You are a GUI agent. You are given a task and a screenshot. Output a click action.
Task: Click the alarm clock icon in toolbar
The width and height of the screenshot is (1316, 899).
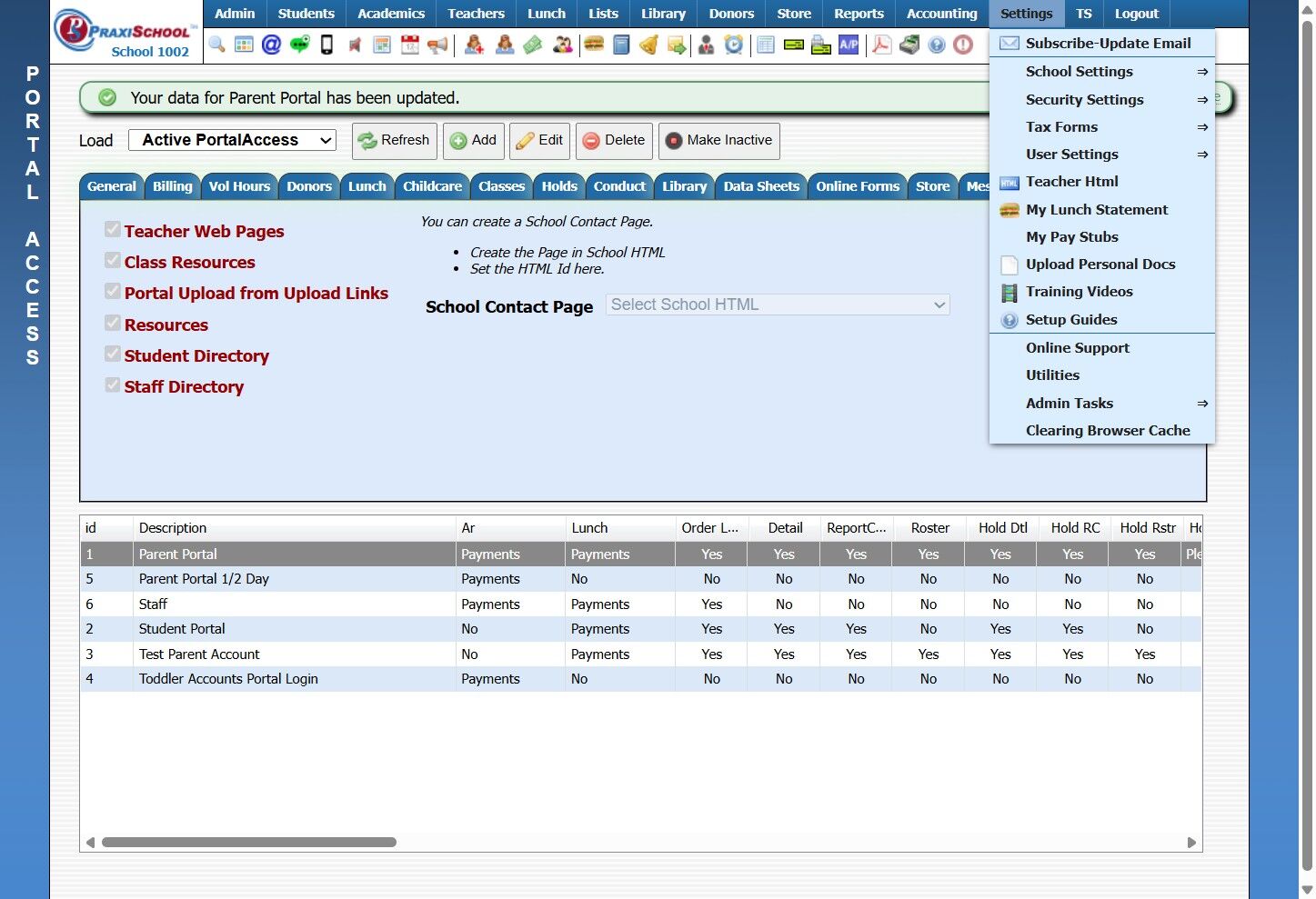[733, 45]
